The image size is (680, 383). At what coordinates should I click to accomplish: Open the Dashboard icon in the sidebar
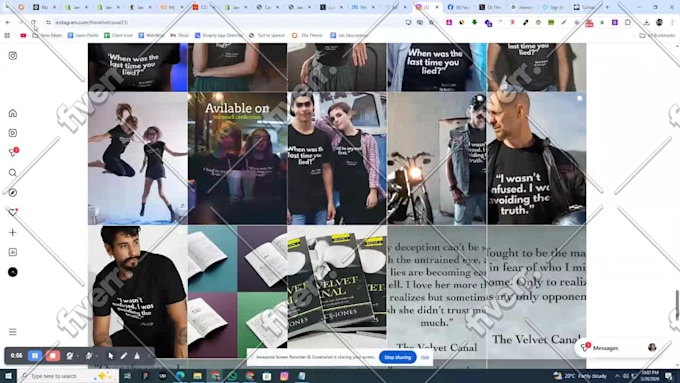coord(13,252)
